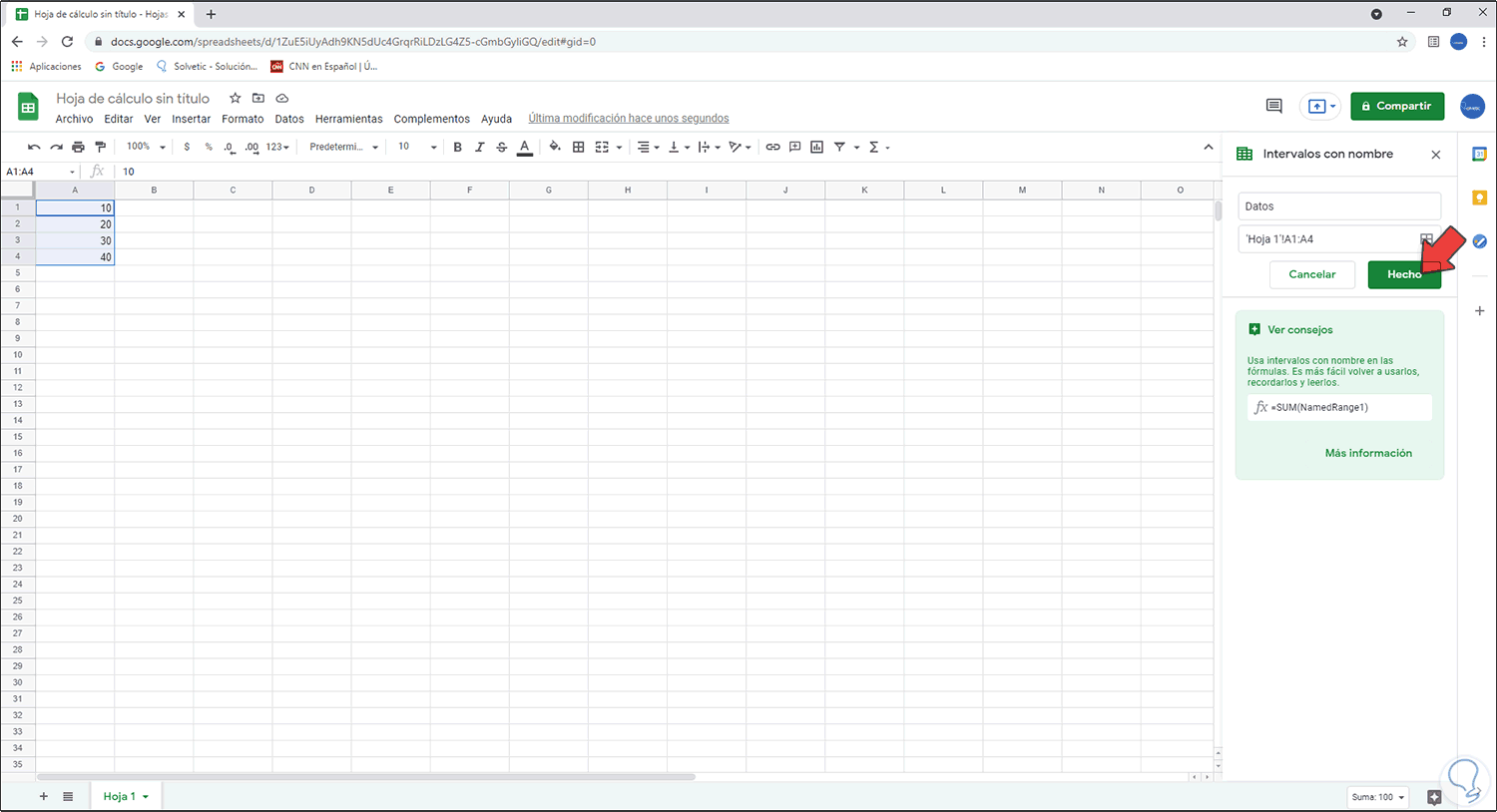The height and width of the screenshot is (812, 1497).
Task: Open the select data range grid icon
Action: pos(1427,238)
